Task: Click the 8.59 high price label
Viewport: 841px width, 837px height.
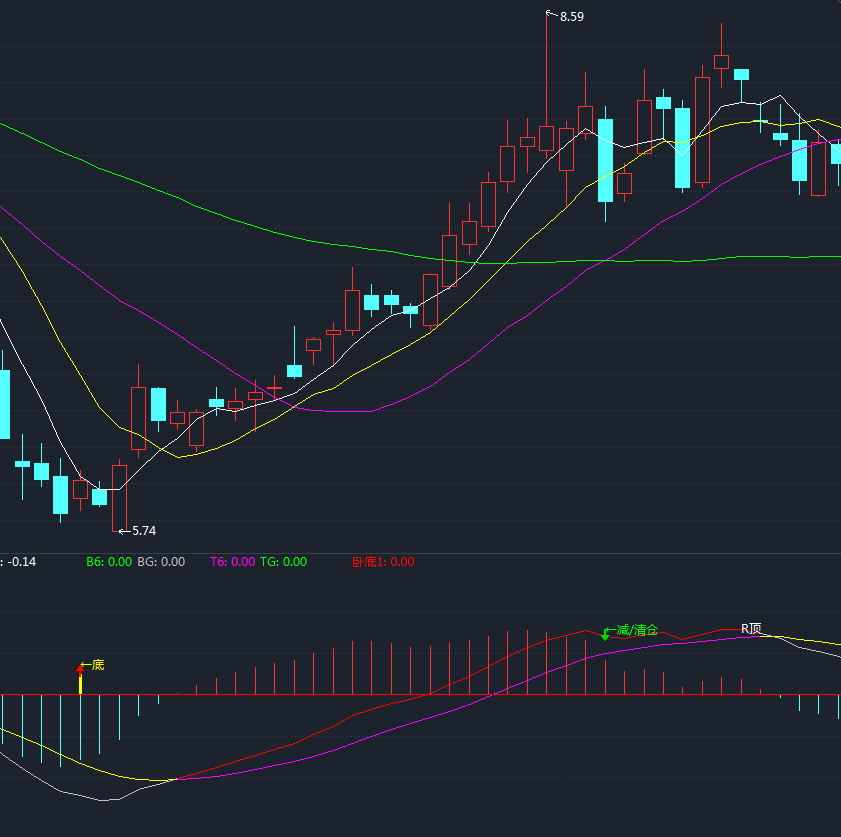Action: coord(572,17)
